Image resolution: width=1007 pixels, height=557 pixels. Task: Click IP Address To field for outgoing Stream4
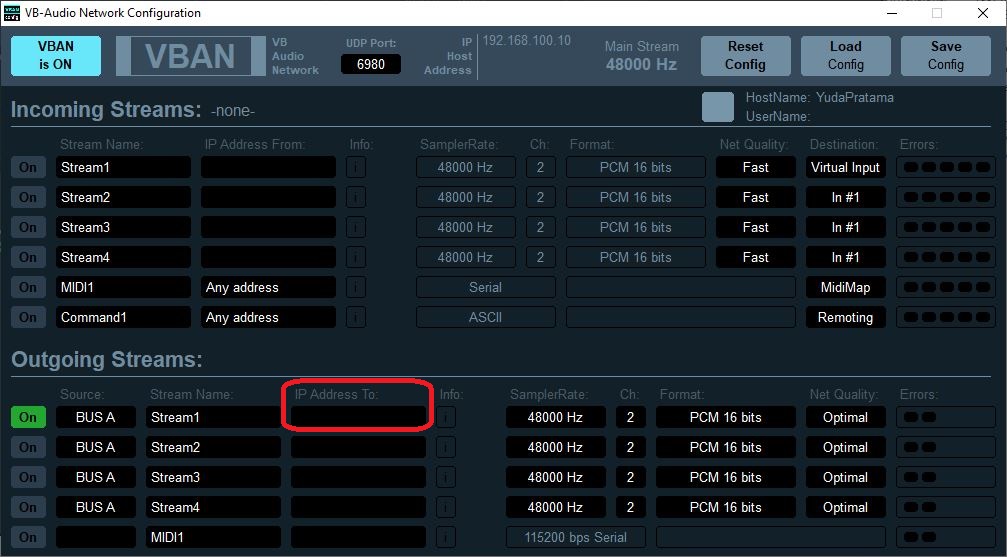click(x=358, y=507)
